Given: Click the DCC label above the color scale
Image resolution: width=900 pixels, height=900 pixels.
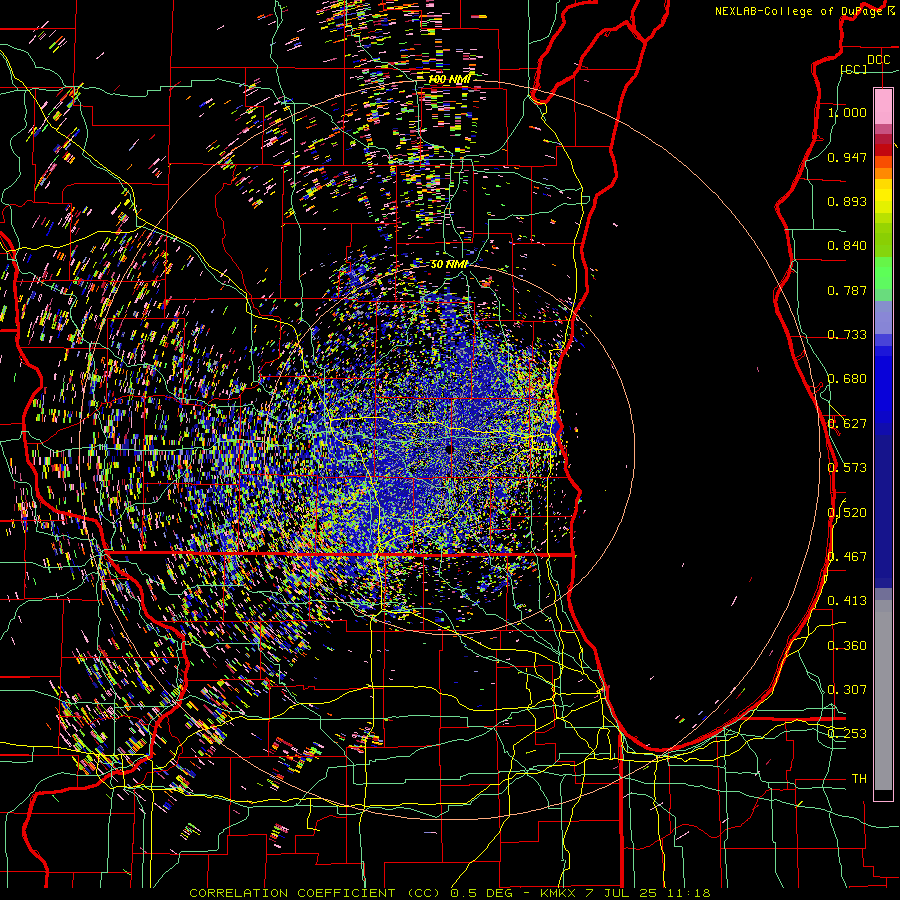Looking at the screenshot, I should pos(879,60).
